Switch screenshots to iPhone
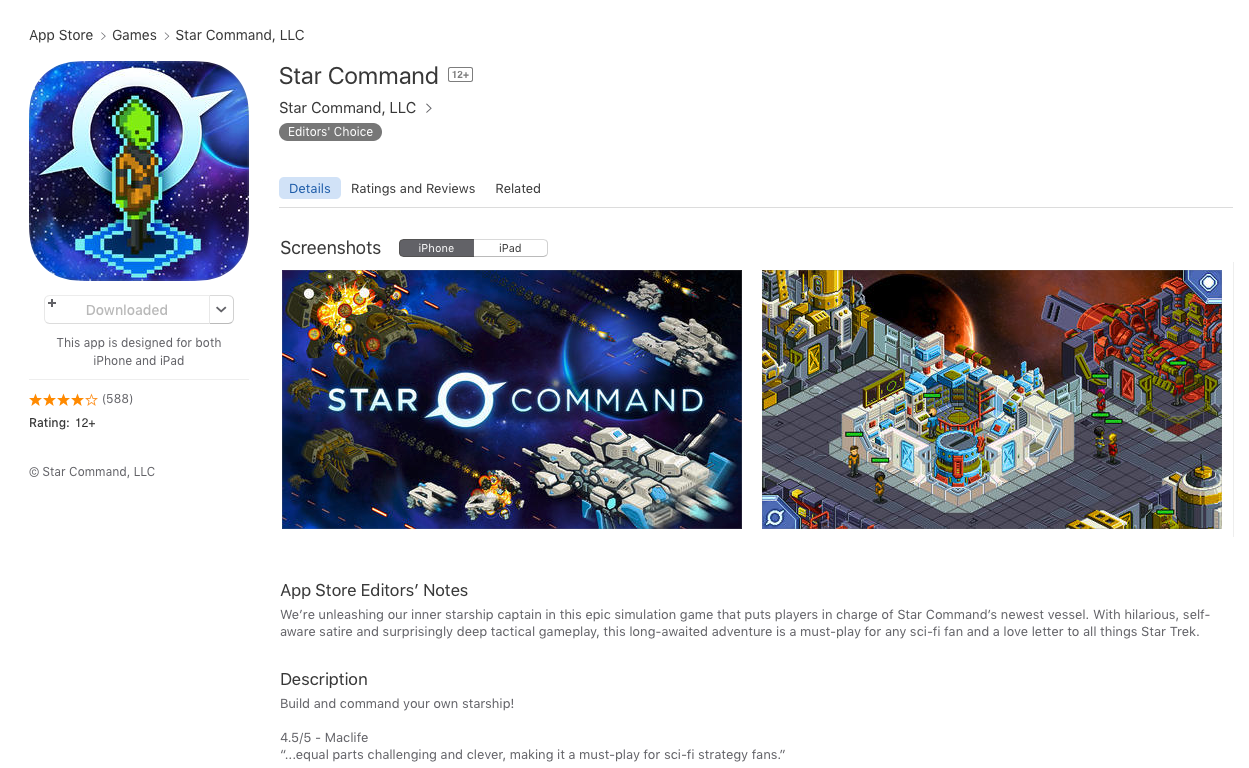1249x768 pixels. (x=436, y=248)
